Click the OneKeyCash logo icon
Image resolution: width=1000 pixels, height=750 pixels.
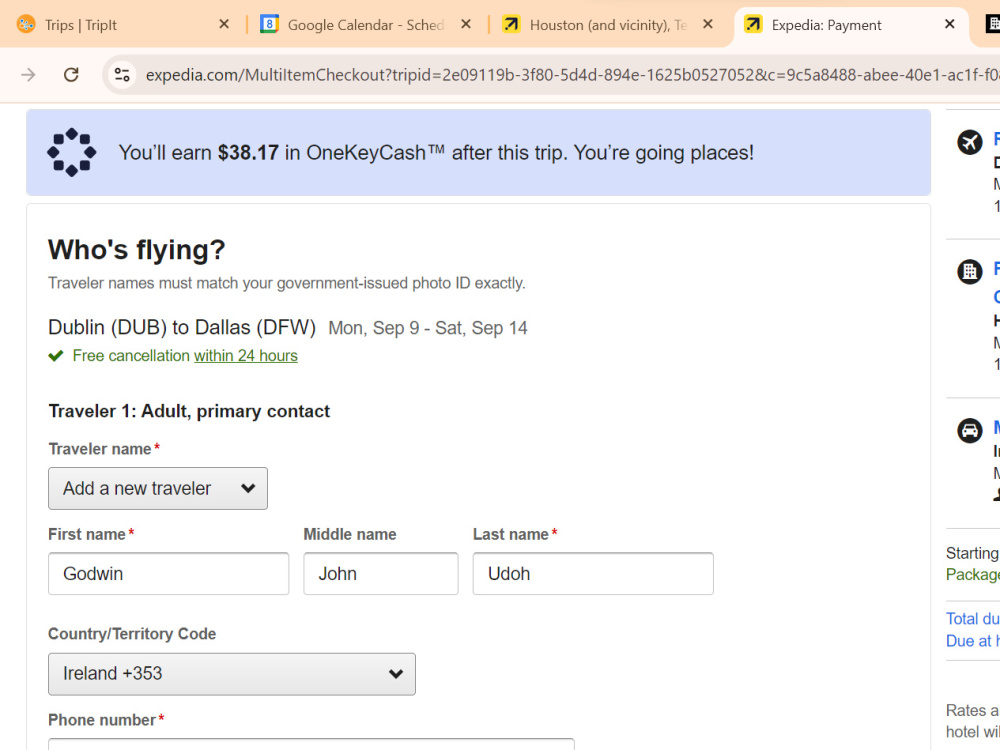coord(71,152)
